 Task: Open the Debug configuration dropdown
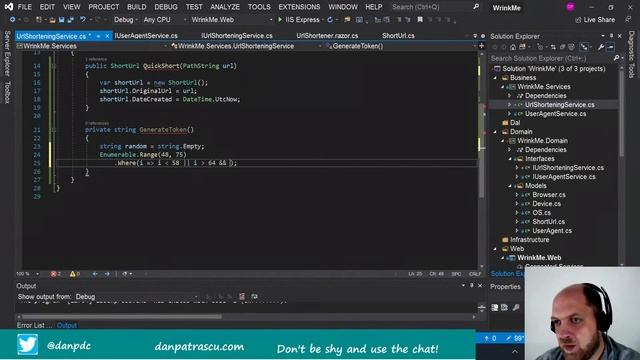(x=125, y=20)
